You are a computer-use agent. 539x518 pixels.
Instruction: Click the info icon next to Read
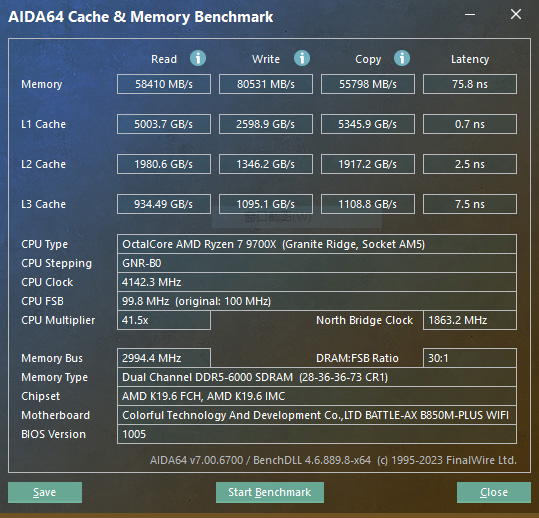point(198,58)
